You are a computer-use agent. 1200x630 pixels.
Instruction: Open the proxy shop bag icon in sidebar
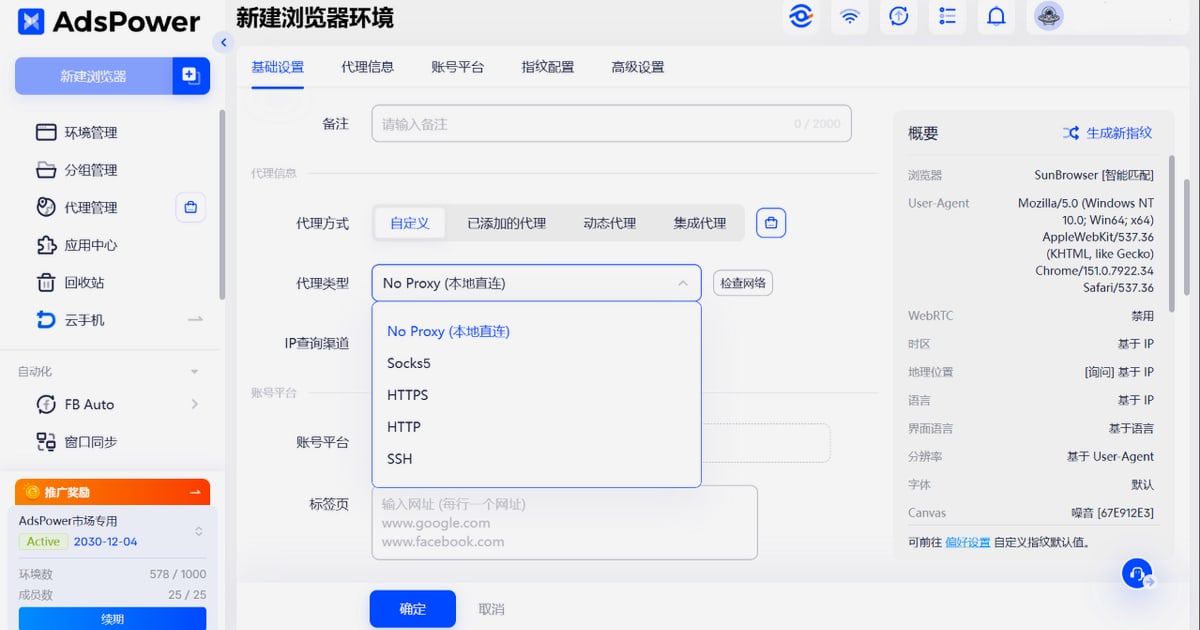point(191,207)
